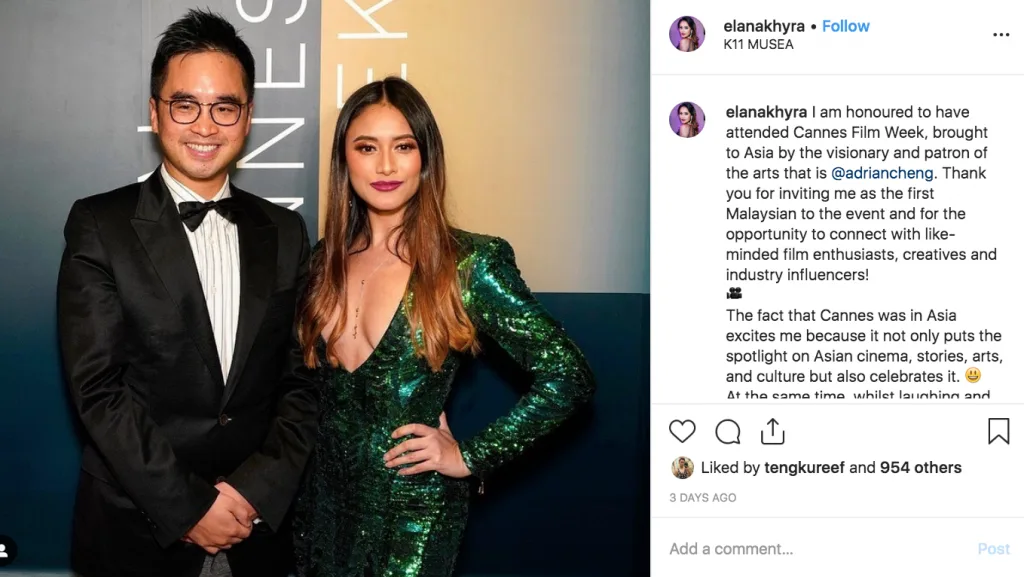The image size is (1024, 577).
Task: Open elanakhyra profile picture in header
Action: pos(687,34)
